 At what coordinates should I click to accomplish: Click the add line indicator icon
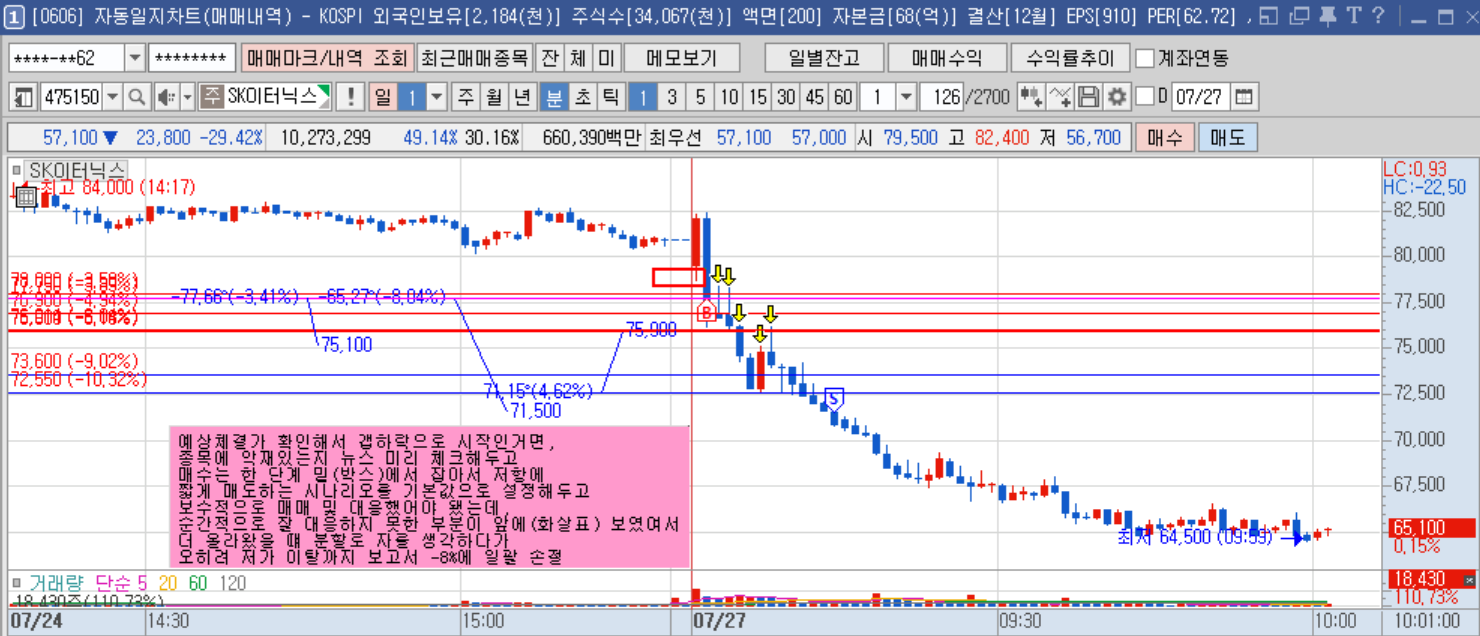click(1061, 97)
